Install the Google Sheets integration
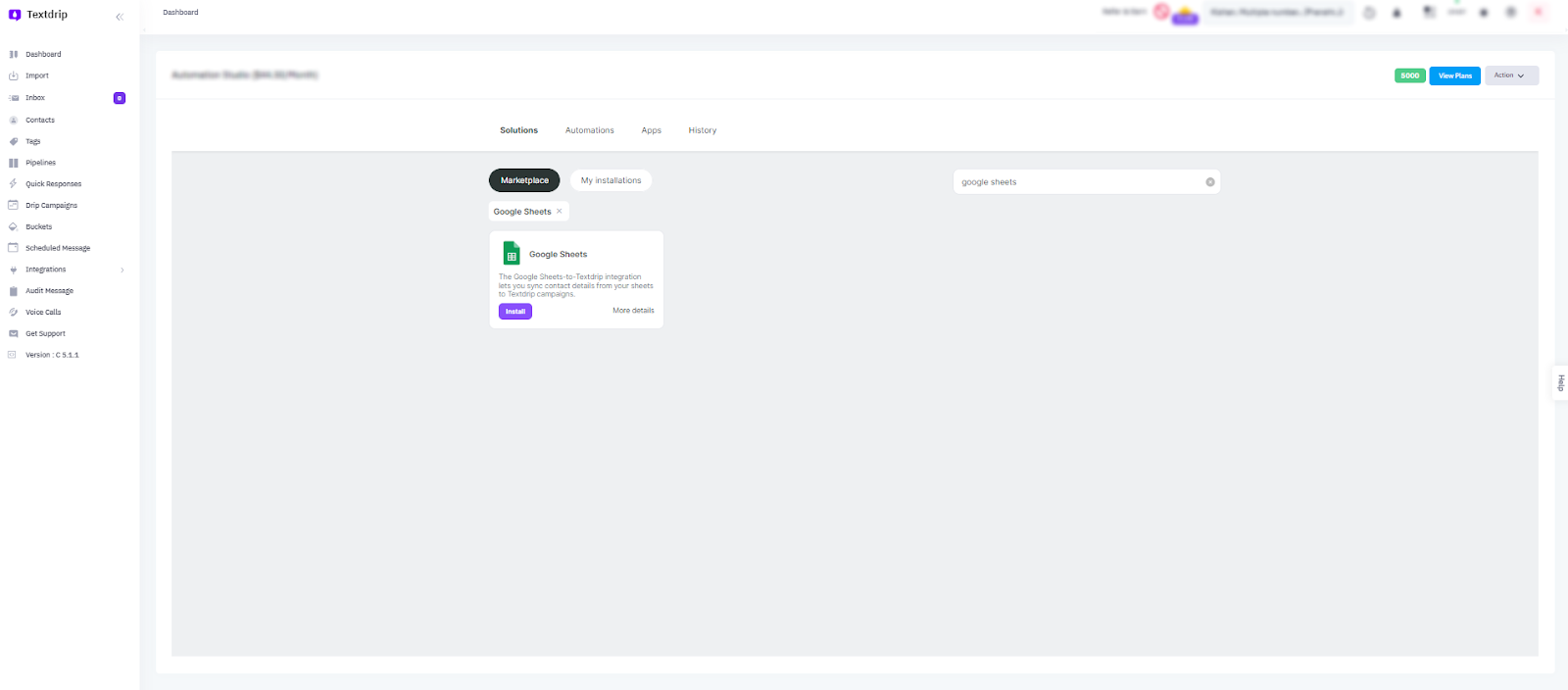The image size is (1568, 690). pos(515,312)
